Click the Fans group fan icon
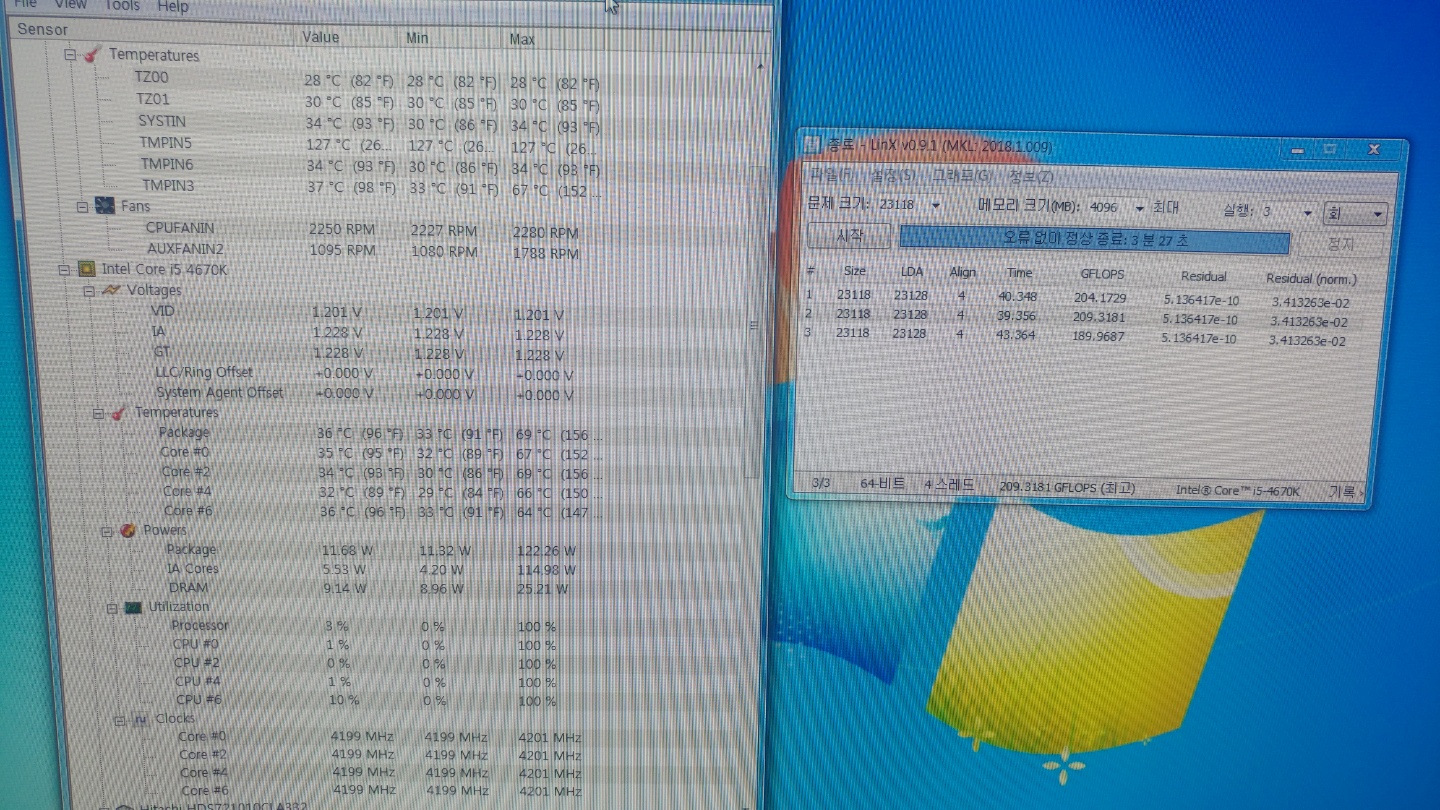The height and width of the screenshot is (810, 1440). point(105,206)
